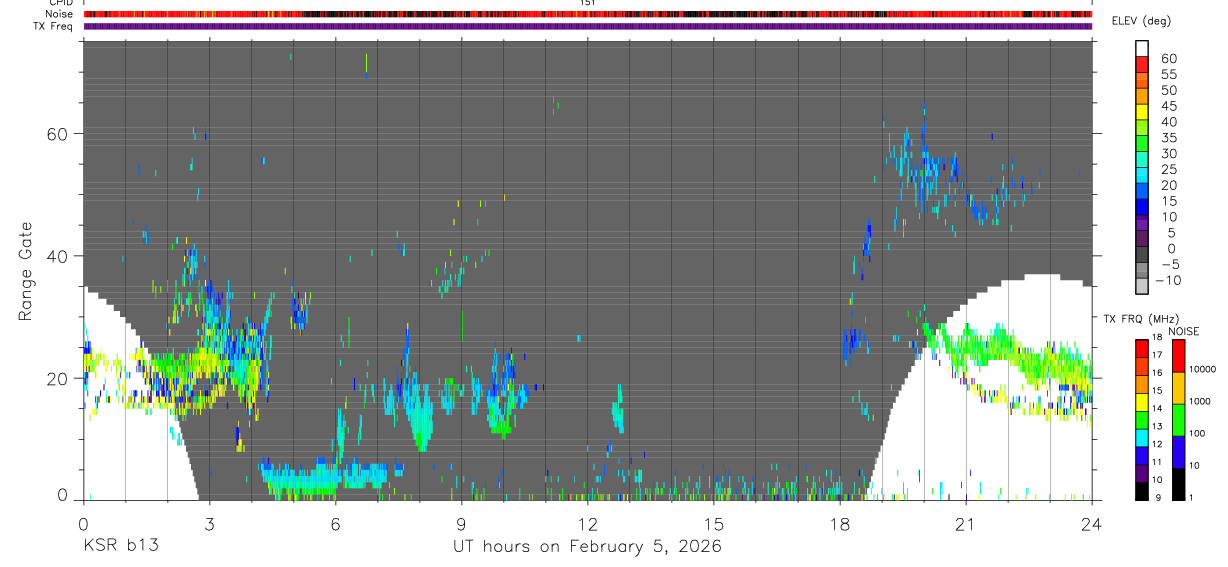This screenshot has height=567, width=1228.
Task: Click the '9' tick on the UT hours axis
Action: pyautogui.click(x=461, y=523)
